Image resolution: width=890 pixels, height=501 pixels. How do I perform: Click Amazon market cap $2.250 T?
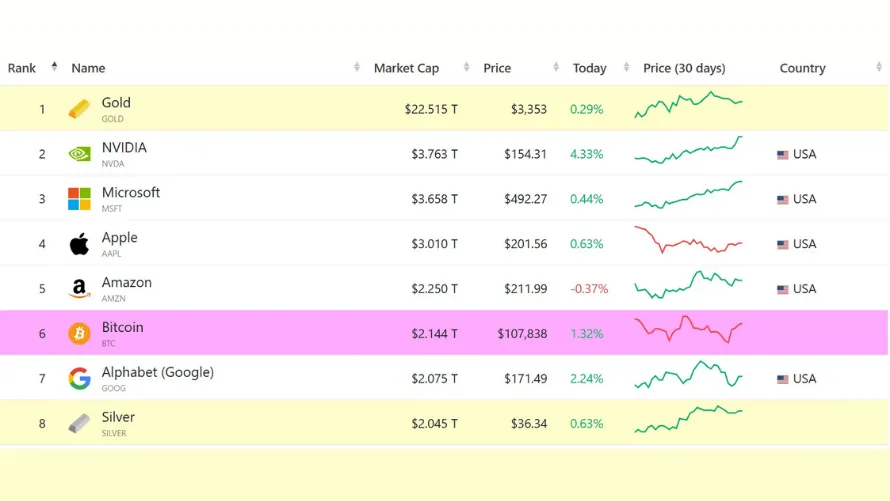(x=434, y=289)
